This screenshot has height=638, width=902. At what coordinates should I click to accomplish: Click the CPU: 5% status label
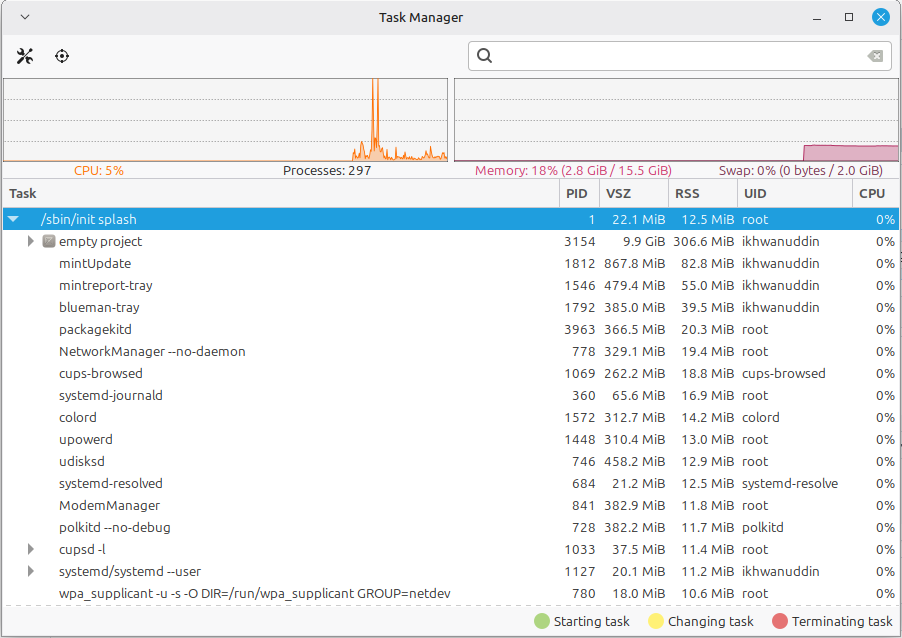click(98, 170)
